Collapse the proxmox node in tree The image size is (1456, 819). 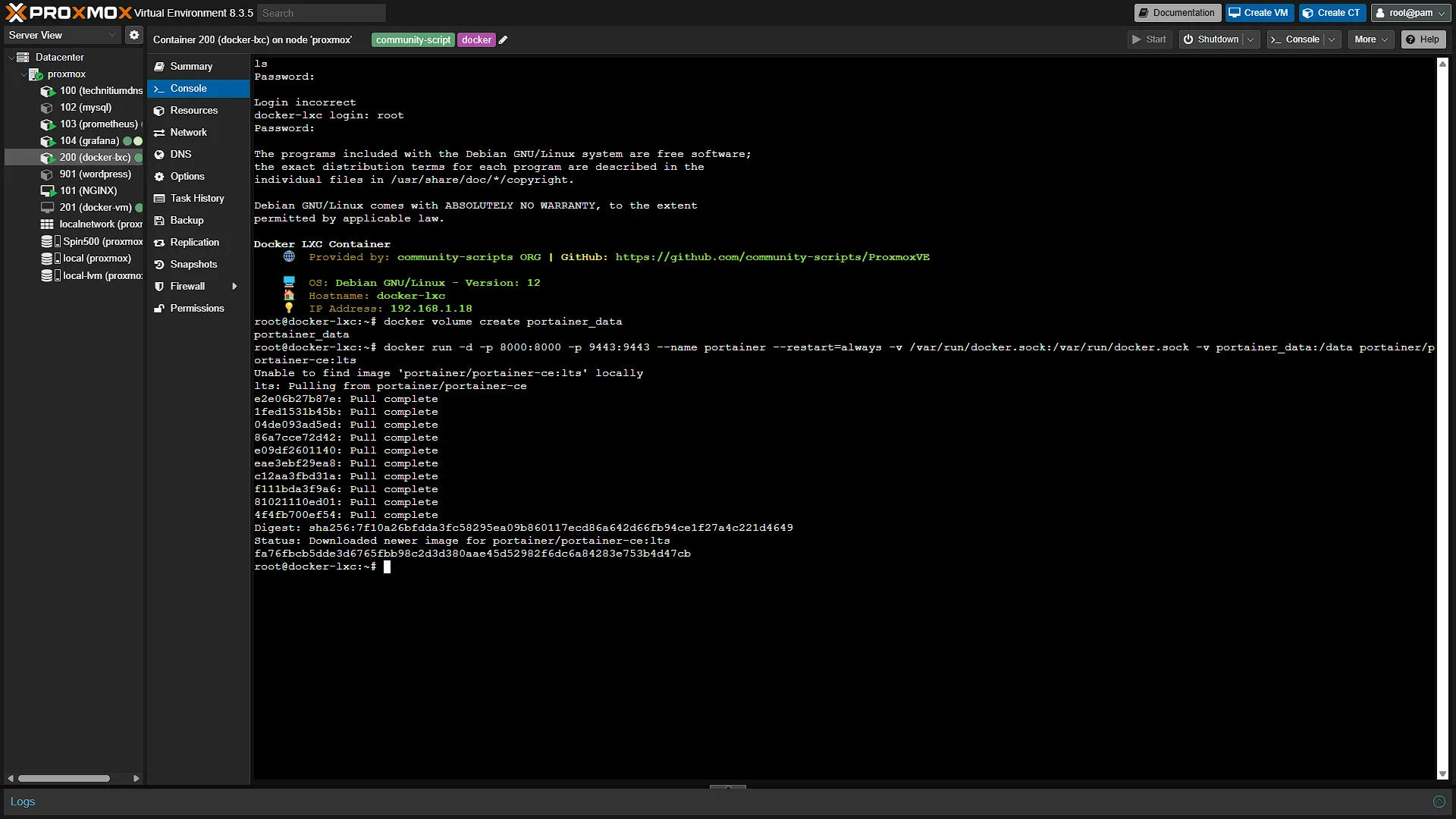point(24,74)
